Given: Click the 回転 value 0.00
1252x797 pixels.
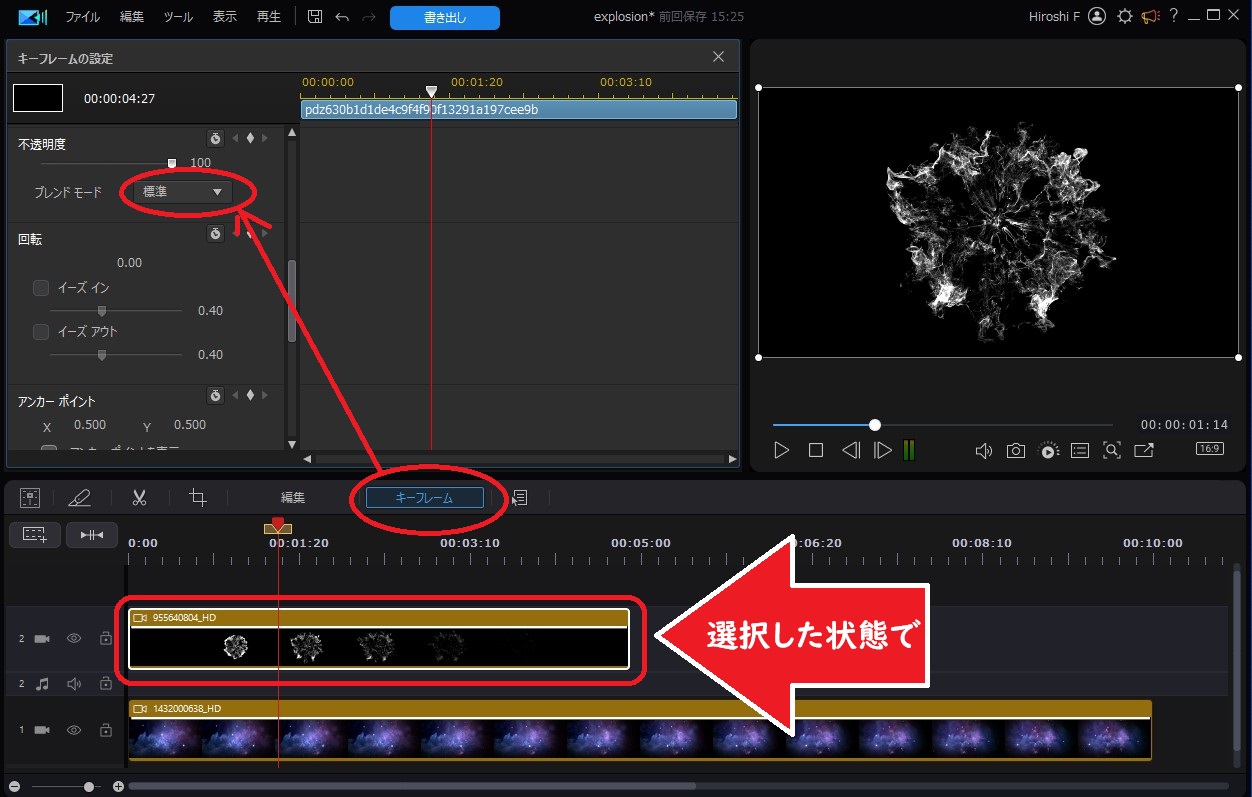Looking at the screenshot, I should [x=130, y=263].
